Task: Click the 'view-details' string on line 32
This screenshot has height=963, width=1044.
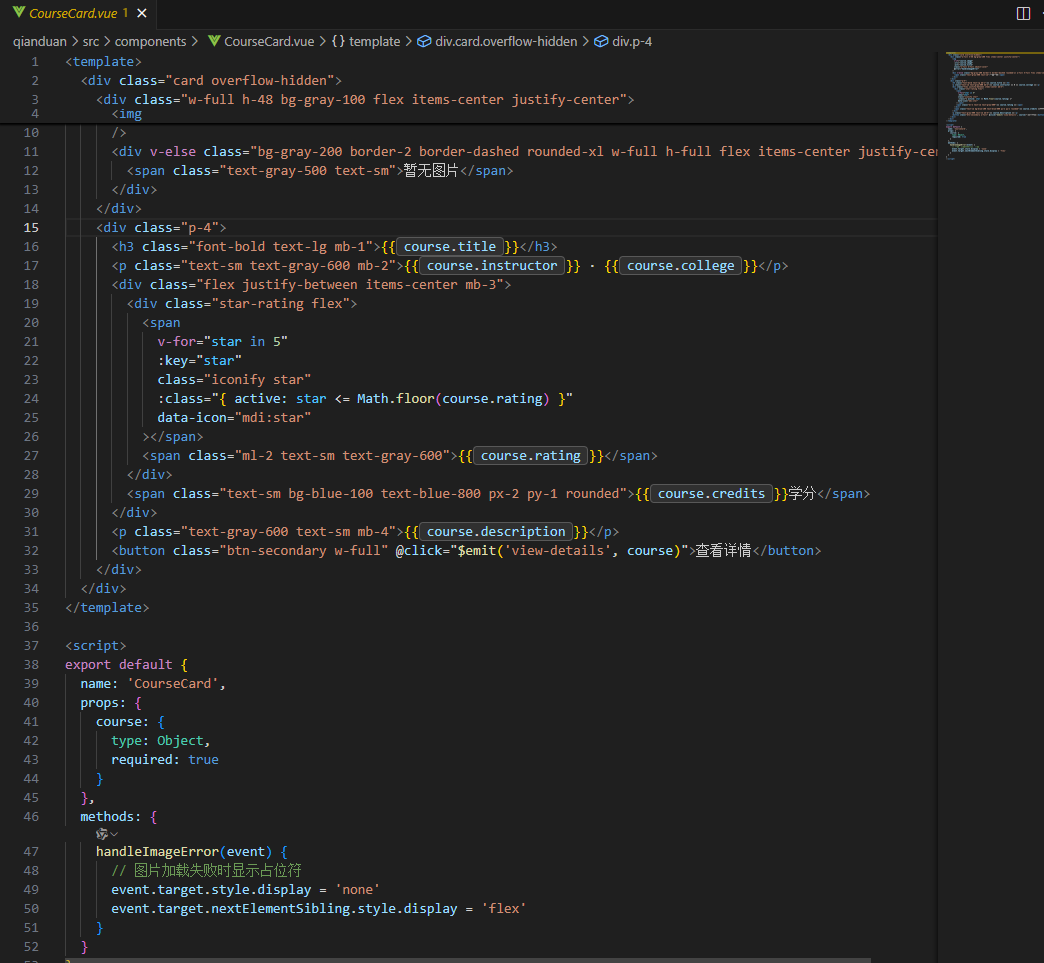Action: click(555, 551)
